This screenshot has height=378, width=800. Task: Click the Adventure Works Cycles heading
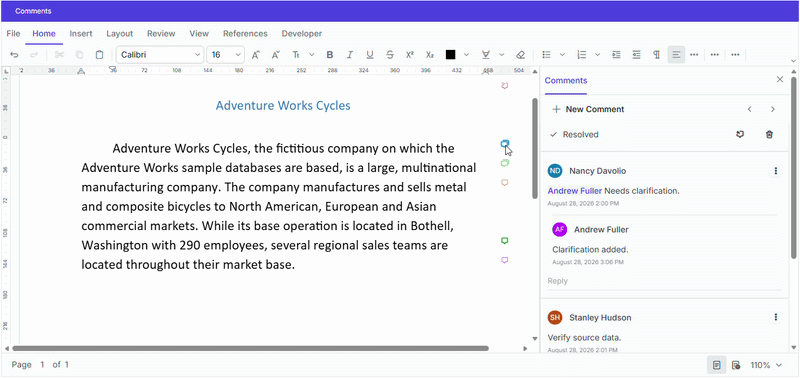[283, 106]
